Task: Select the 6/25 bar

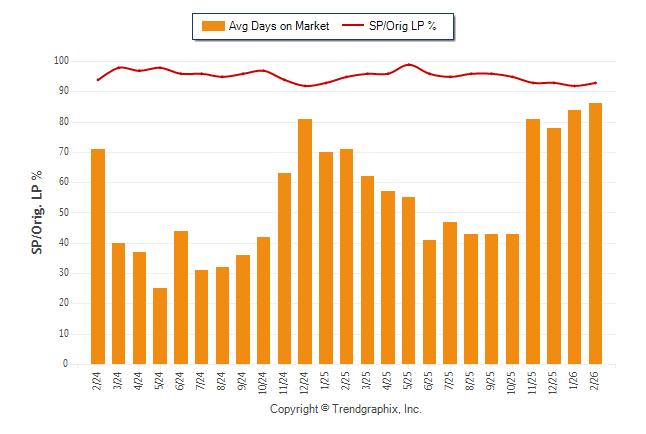Action: 430,302
